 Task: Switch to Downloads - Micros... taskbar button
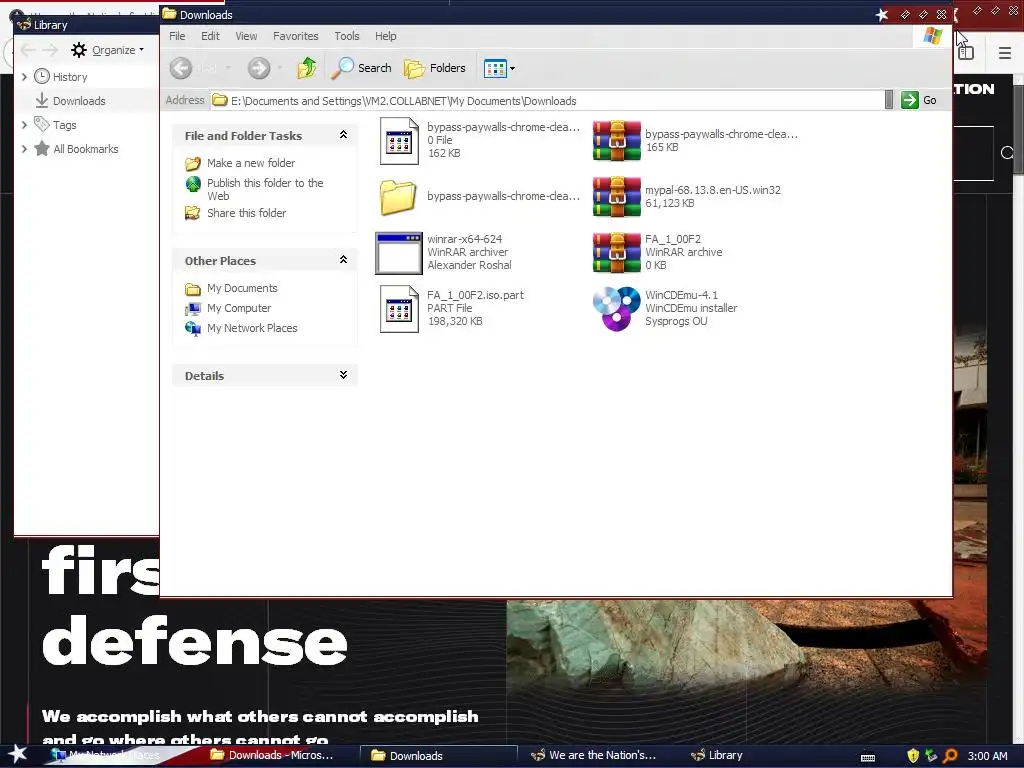pos(272,755)
